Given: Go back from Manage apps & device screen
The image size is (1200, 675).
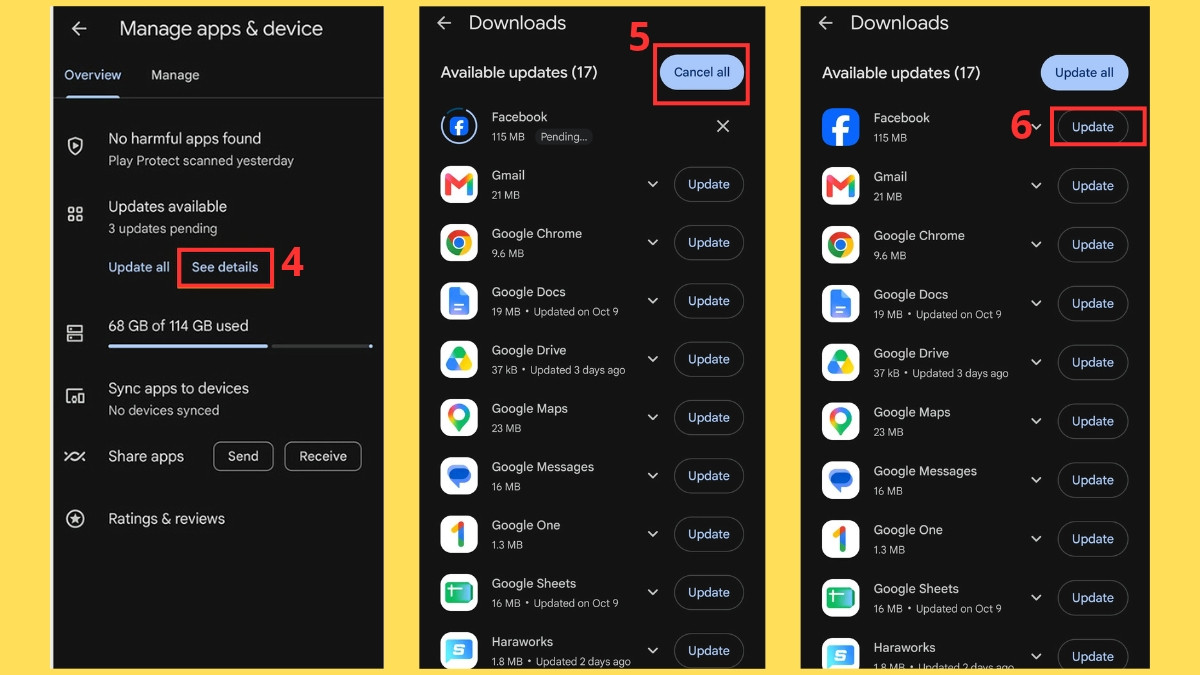Looking at the screenshot, I should tap(79, 29).
